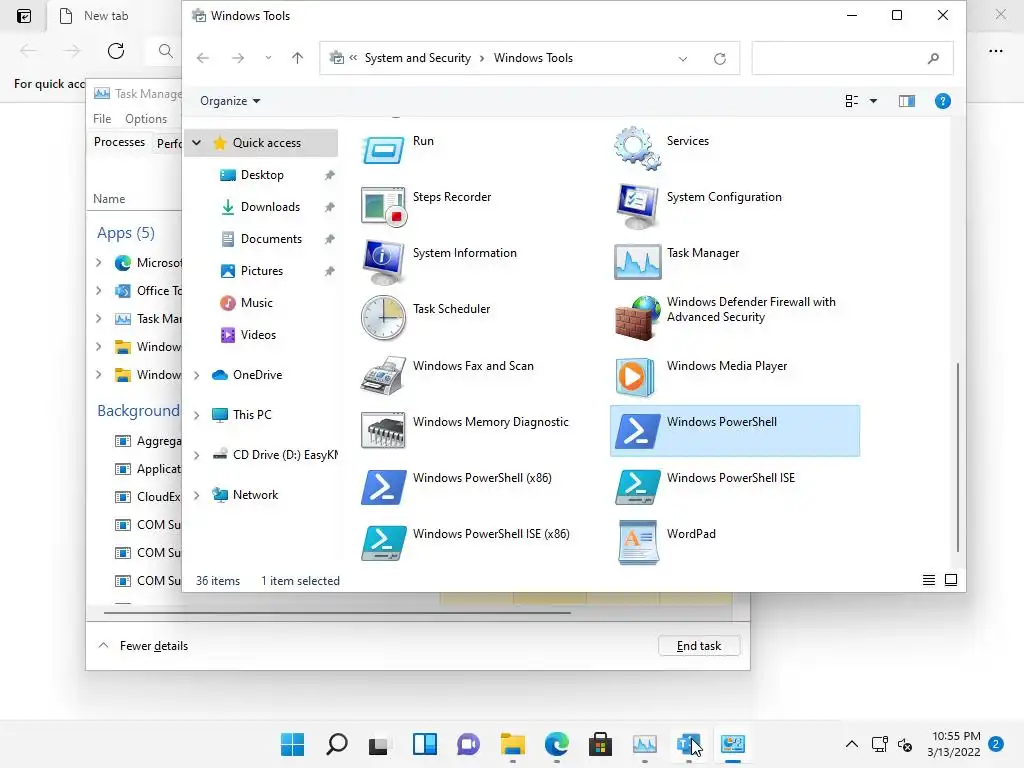
Task: Collapse the Quick access tree node
Action: coord(196,142)
